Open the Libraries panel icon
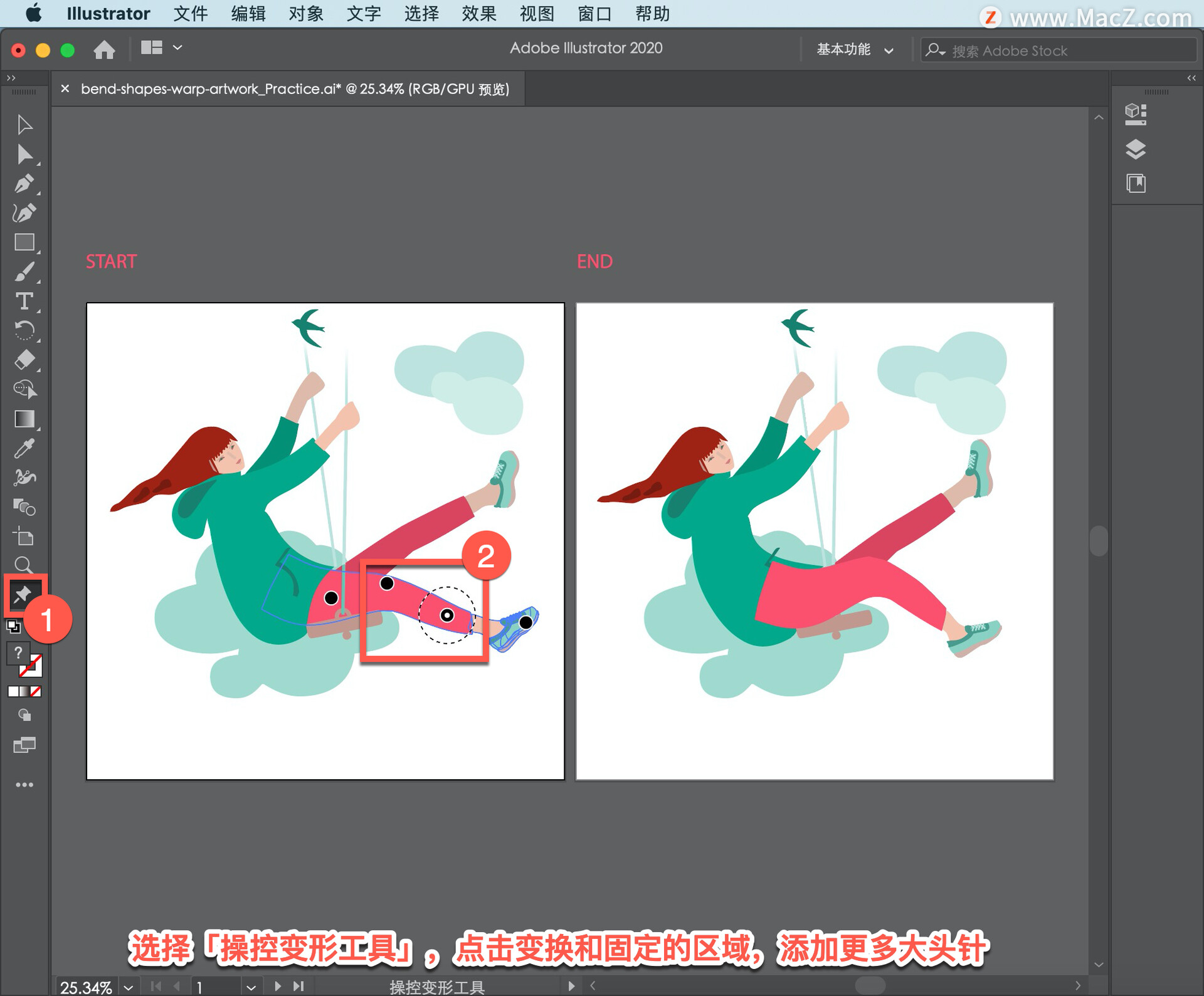The width and height of the screenshot is (1204, 996). coord(1136,184)
